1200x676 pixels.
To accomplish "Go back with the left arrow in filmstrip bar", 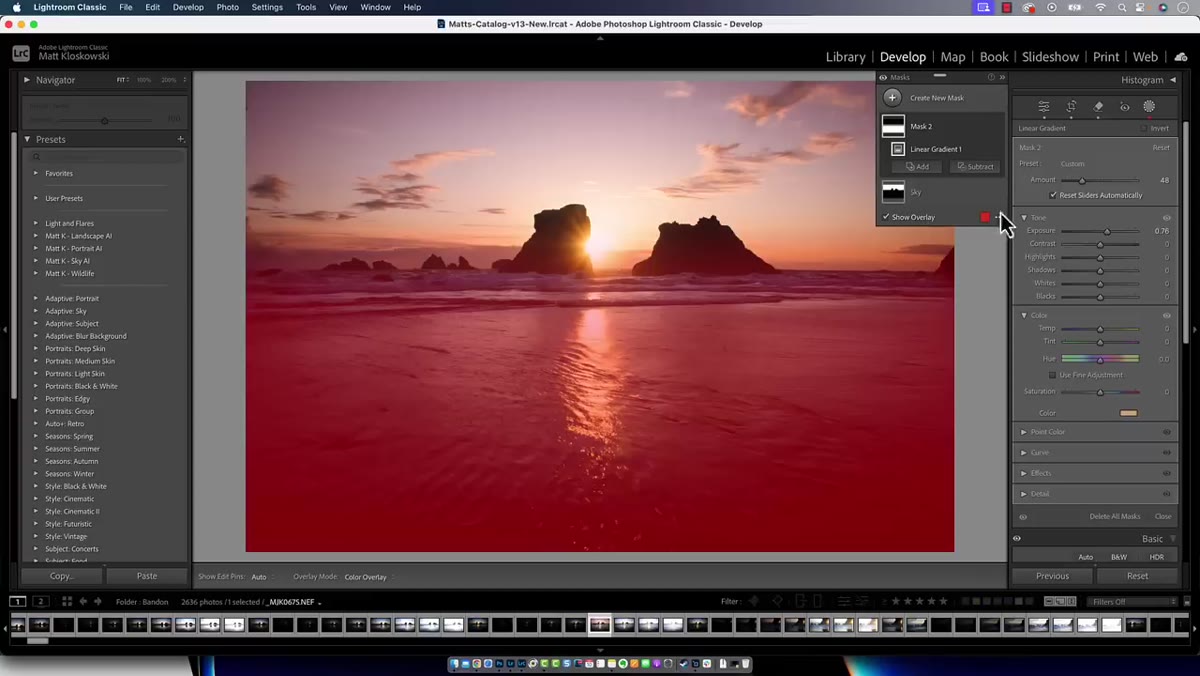I will [83, 601].
